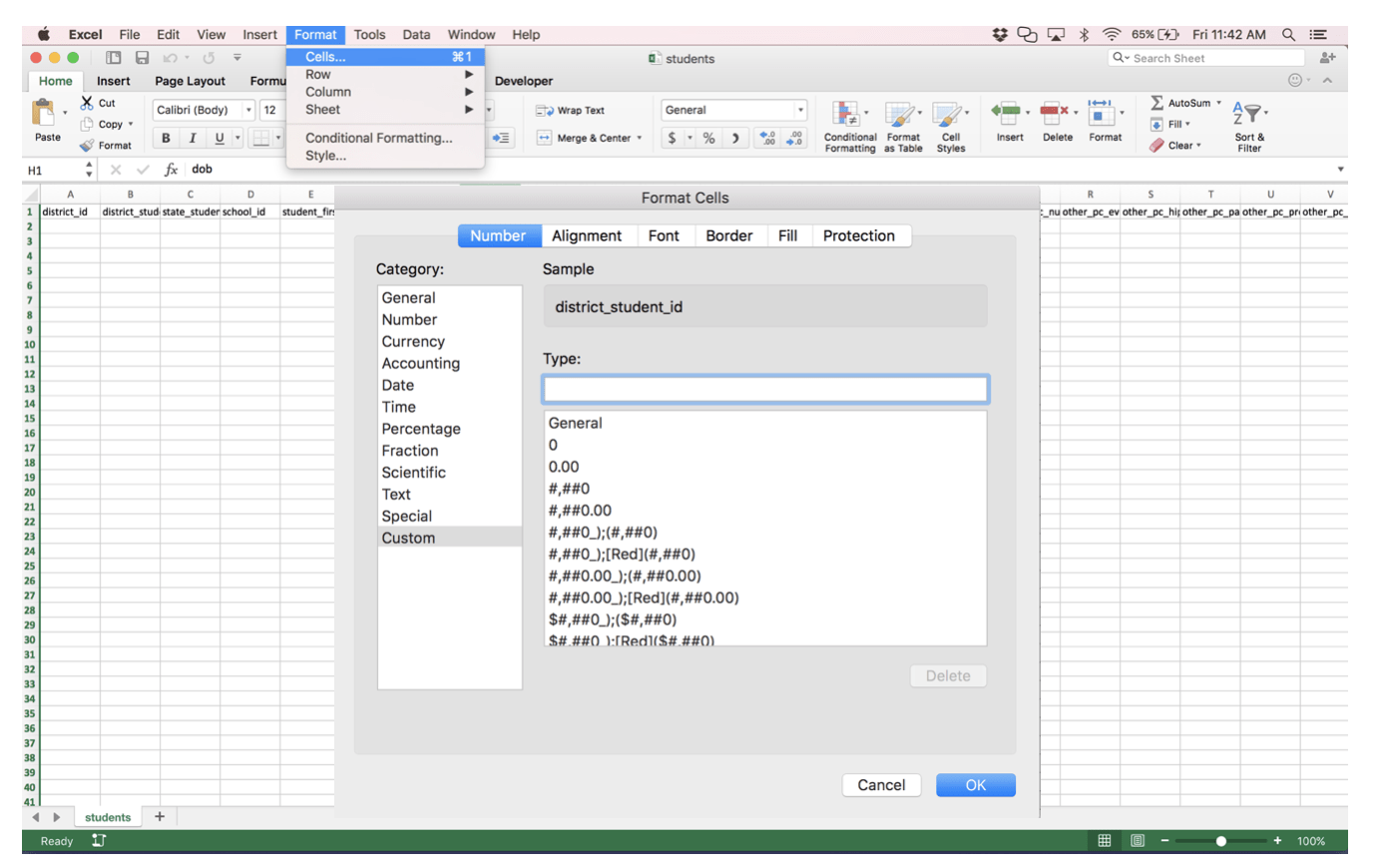
Task: Switch to Alignment tab in dialog
Action: (587, 235)
